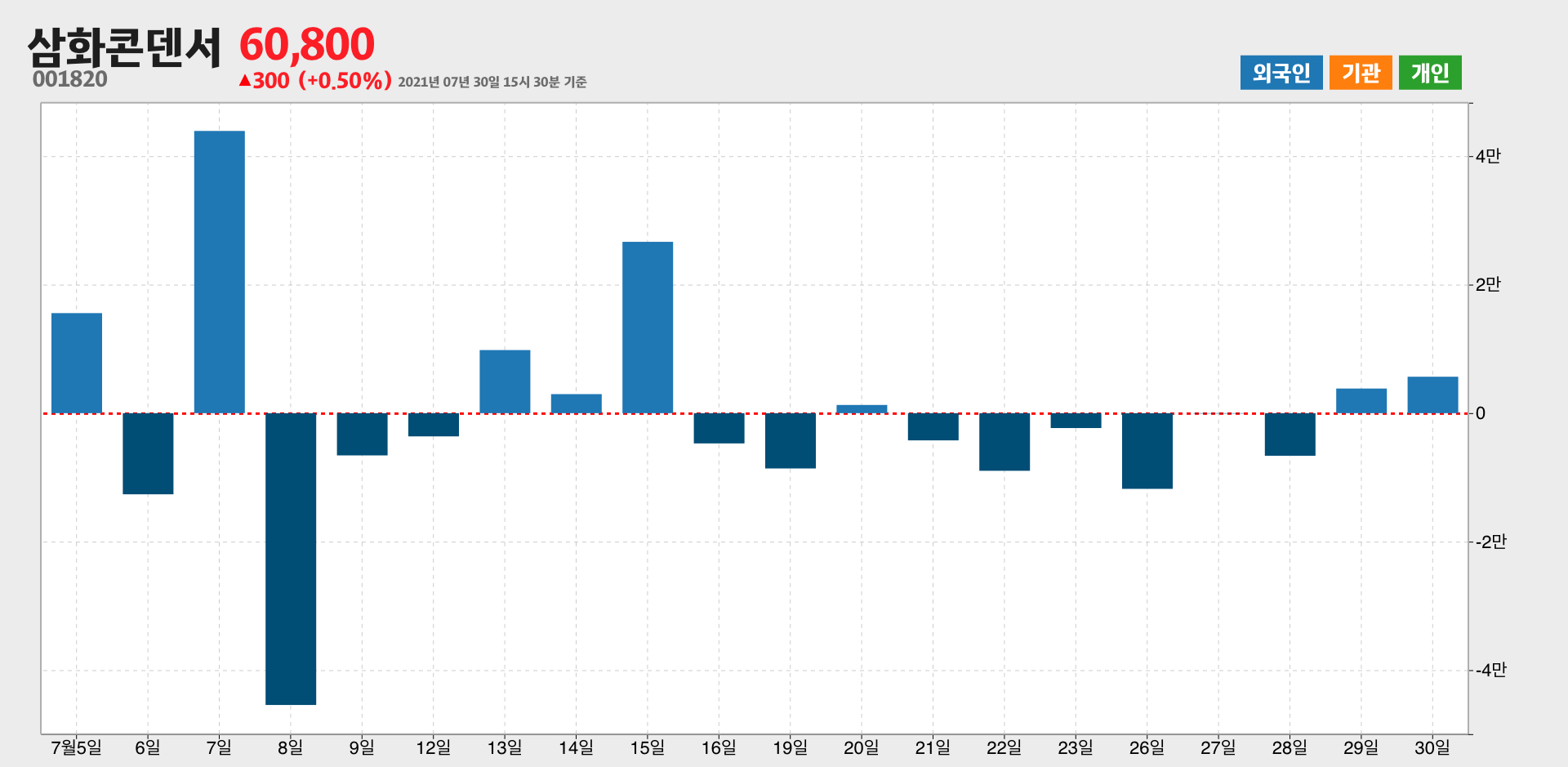
Task: Click the small positive bar for 14일
Action: point(577,404)
